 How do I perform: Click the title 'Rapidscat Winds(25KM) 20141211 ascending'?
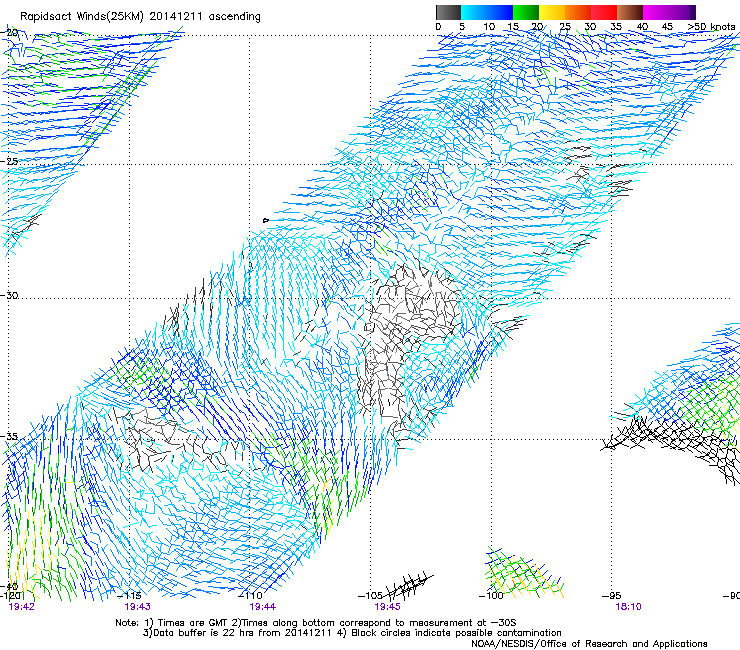[140, 17]
